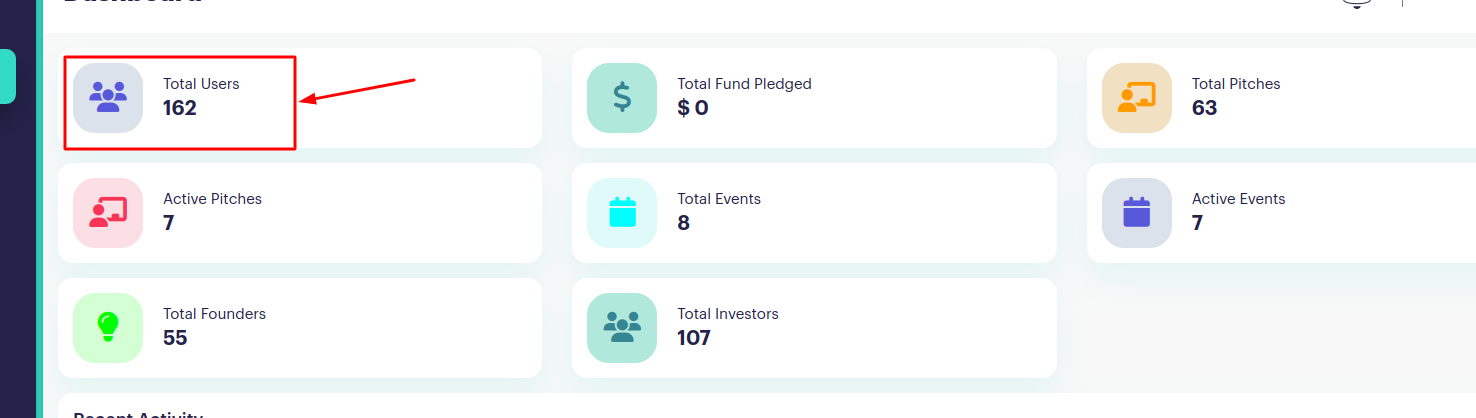This screenshot has height=418, width=1476.
Task: Open the Total Users label
Action: [x=201, y=84]
